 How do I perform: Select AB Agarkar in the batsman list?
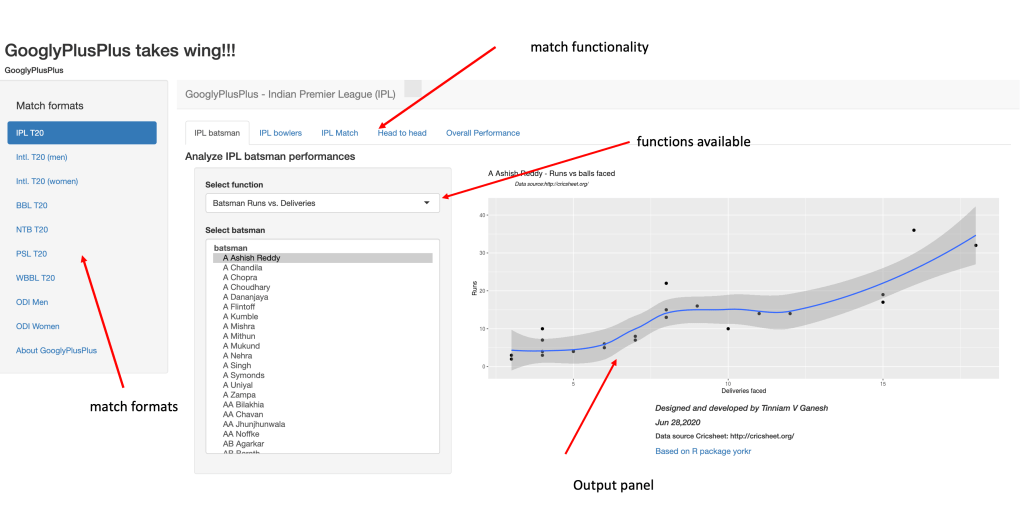point(244,443)
